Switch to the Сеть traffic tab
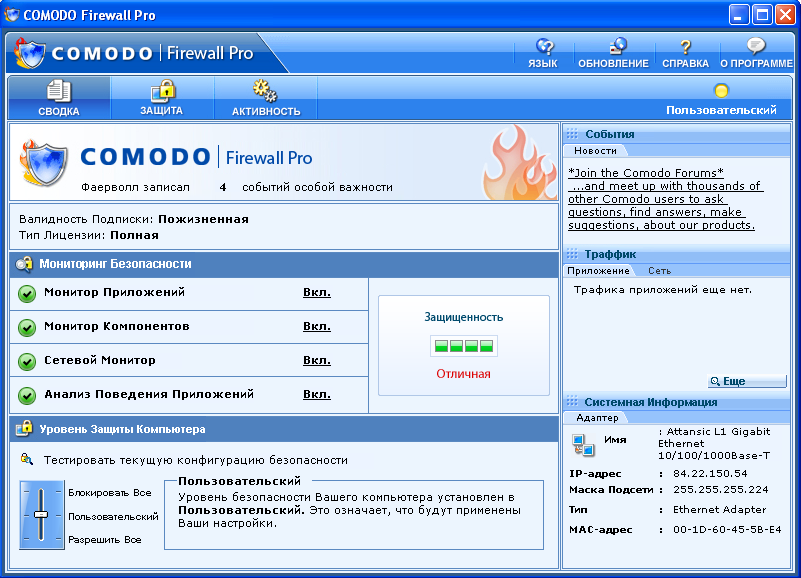 659,271
